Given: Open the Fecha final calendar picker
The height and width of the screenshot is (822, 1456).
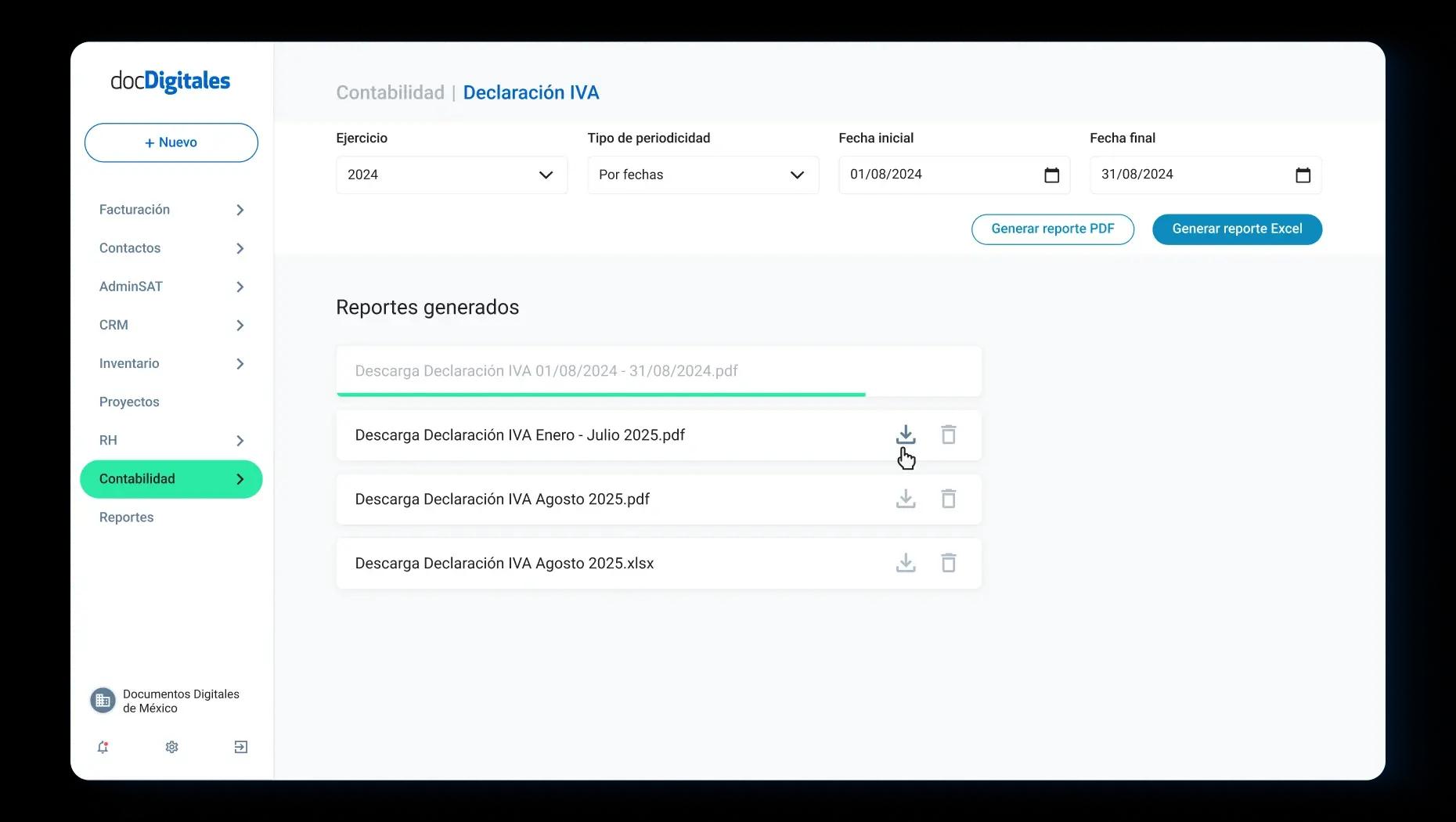Looking at the screenshot, I should (1303, 175).
